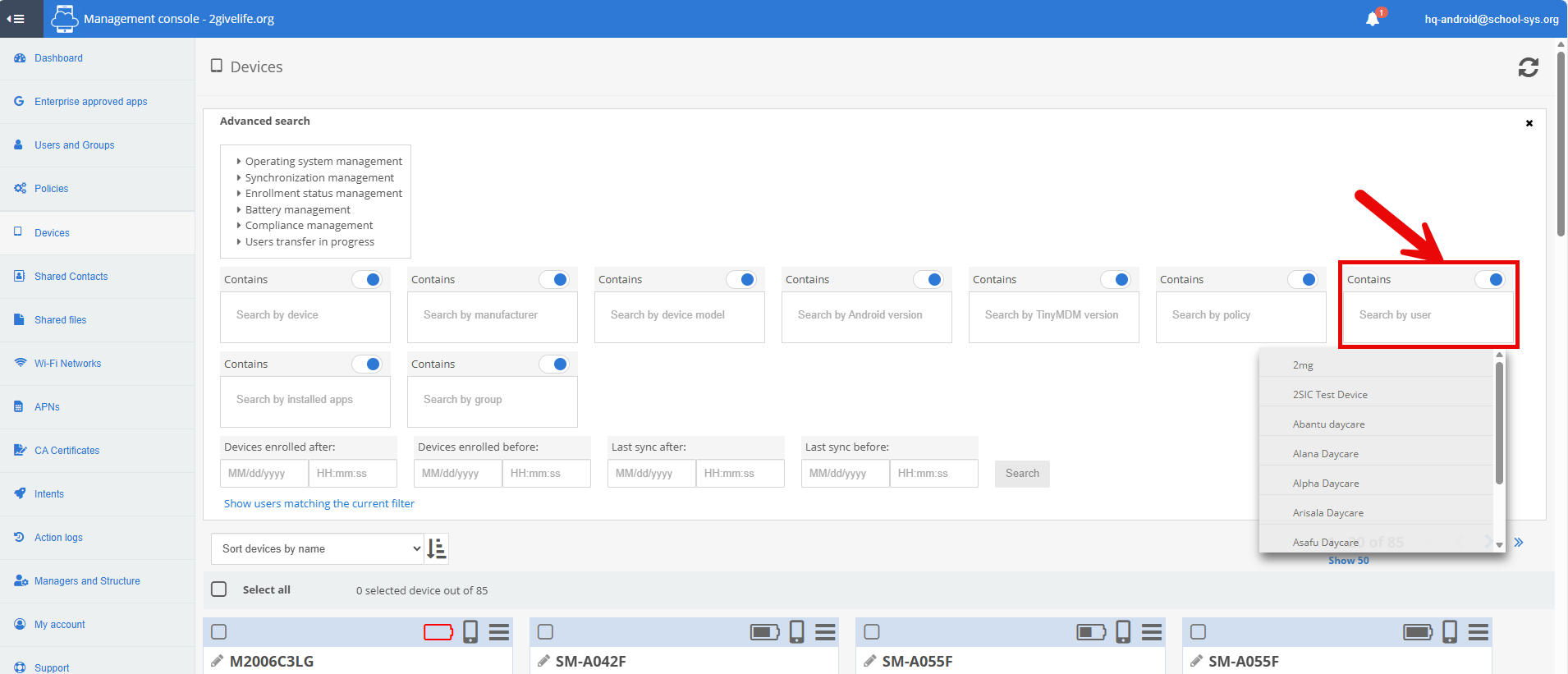1568x674 pixels.
Task: Click the notification bell icon
Action: [1373, 19]
